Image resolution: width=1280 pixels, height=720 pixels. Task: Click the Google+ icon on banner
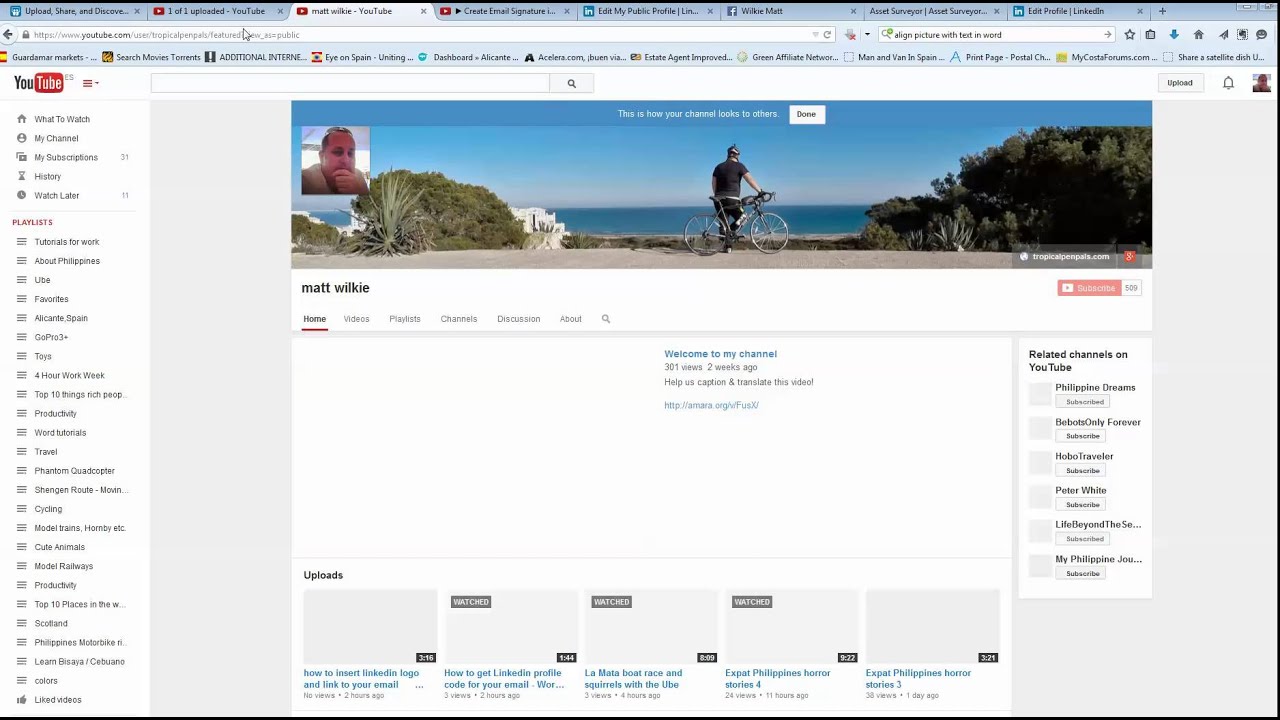point(1129,257)
